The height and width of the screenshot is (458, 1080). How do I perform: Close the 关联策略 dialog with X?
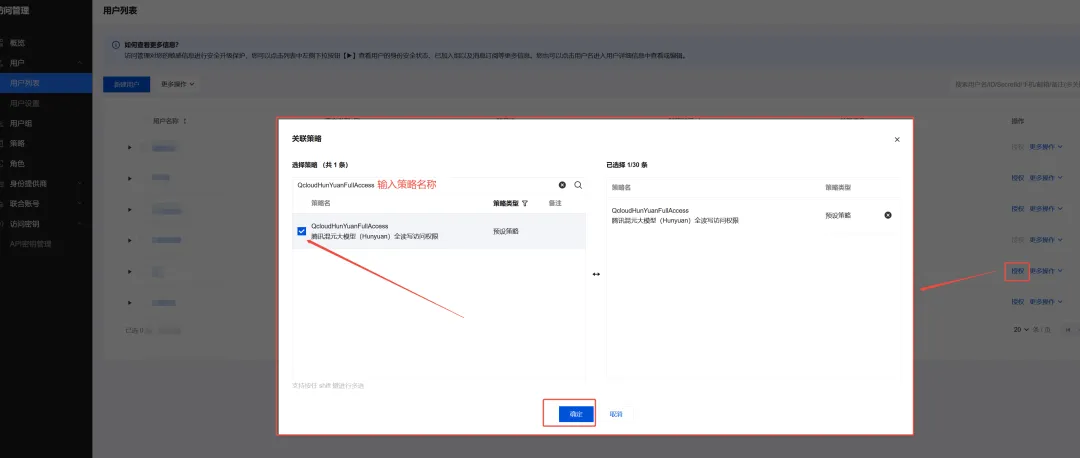897,140
